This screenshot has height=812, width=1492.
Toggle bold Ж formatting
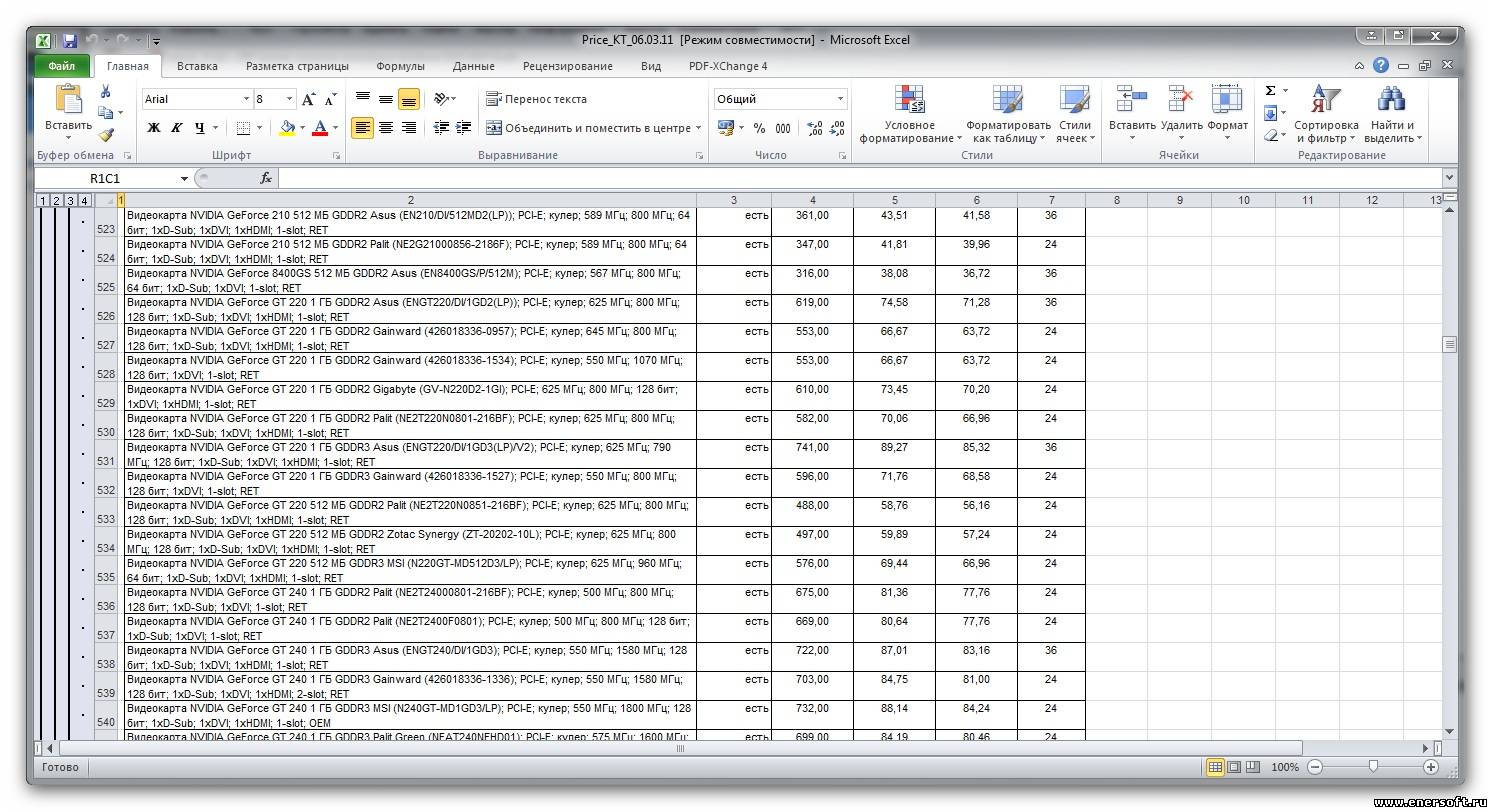[x=154, y=127]
